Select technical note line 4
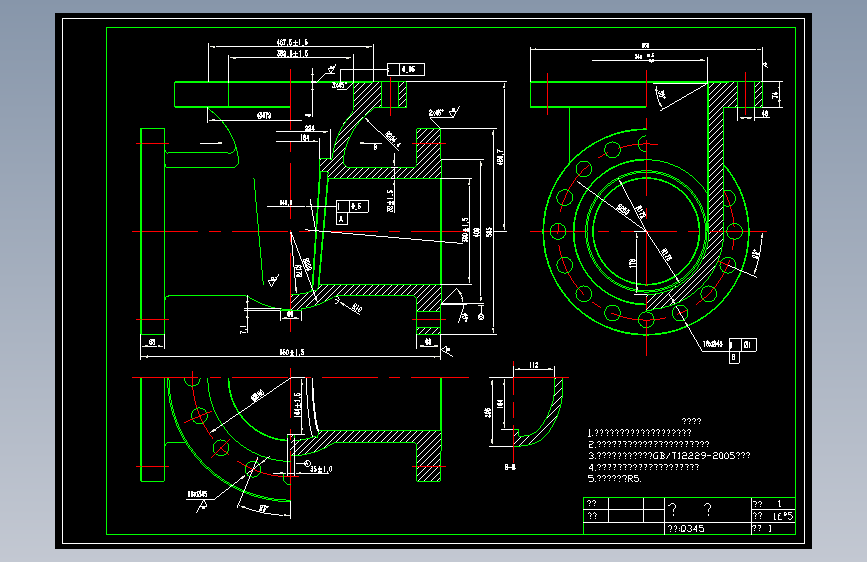The image size is (867, 562). 644,467
